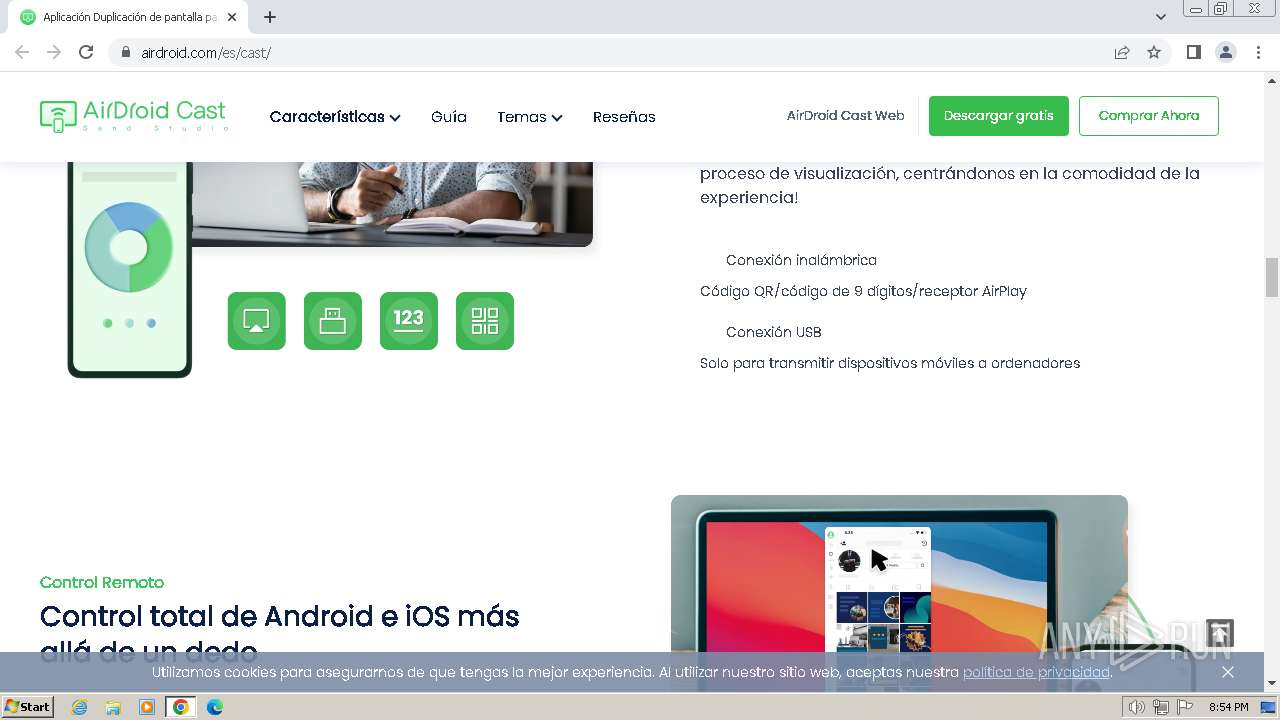Open a new browser tab

tap(270, 17)
